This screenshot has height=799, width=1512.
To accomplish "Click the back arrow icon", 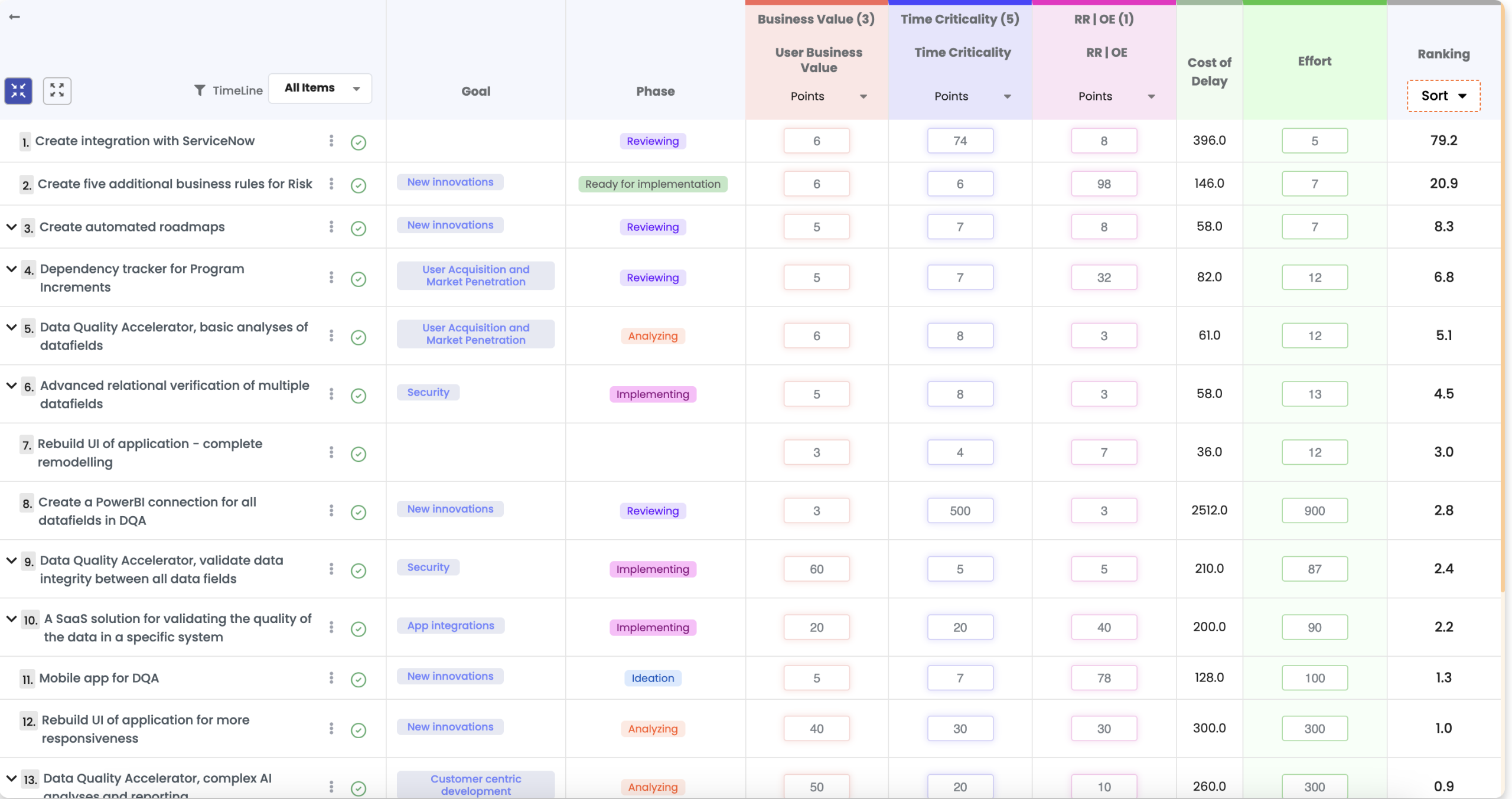I will [x=15, y=17].
